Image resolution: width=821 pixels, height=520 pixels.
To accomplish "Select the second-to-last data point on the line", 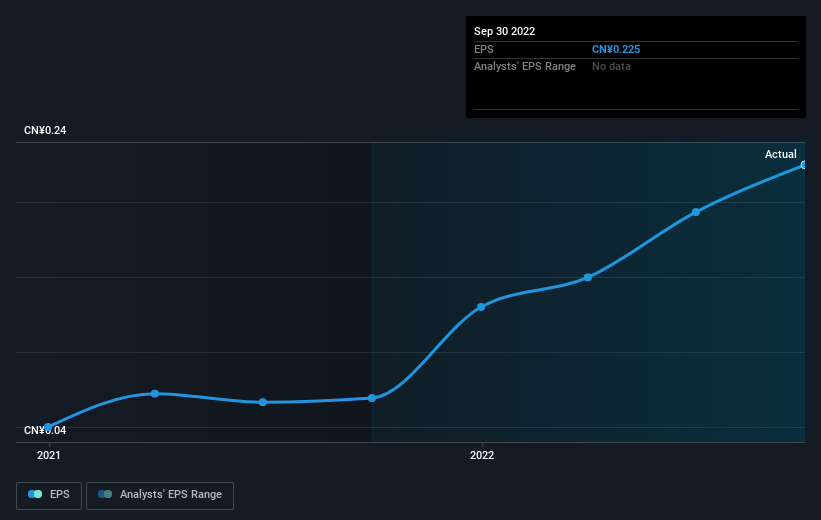I will (x=696, y=212).
